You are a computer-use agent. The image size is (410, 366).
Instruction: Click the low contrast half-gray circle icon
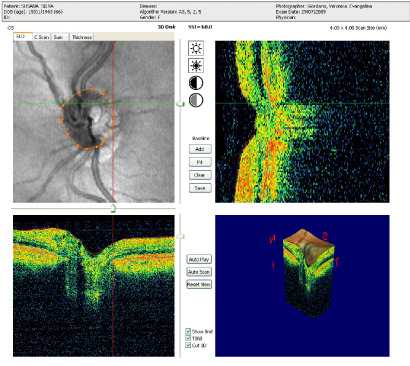click(x=196, y=100)
